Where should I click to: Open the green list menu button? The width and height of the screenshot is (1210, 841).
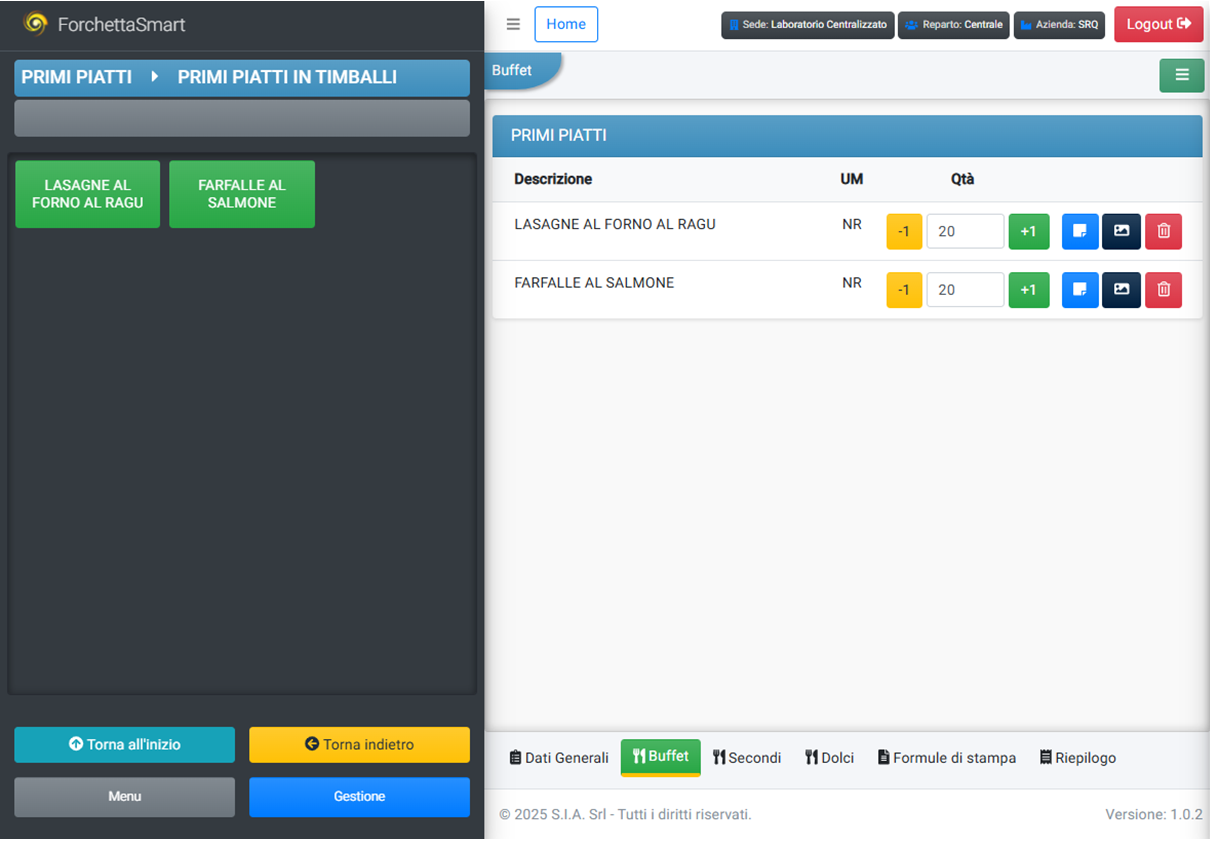(x=1181, y=75)
